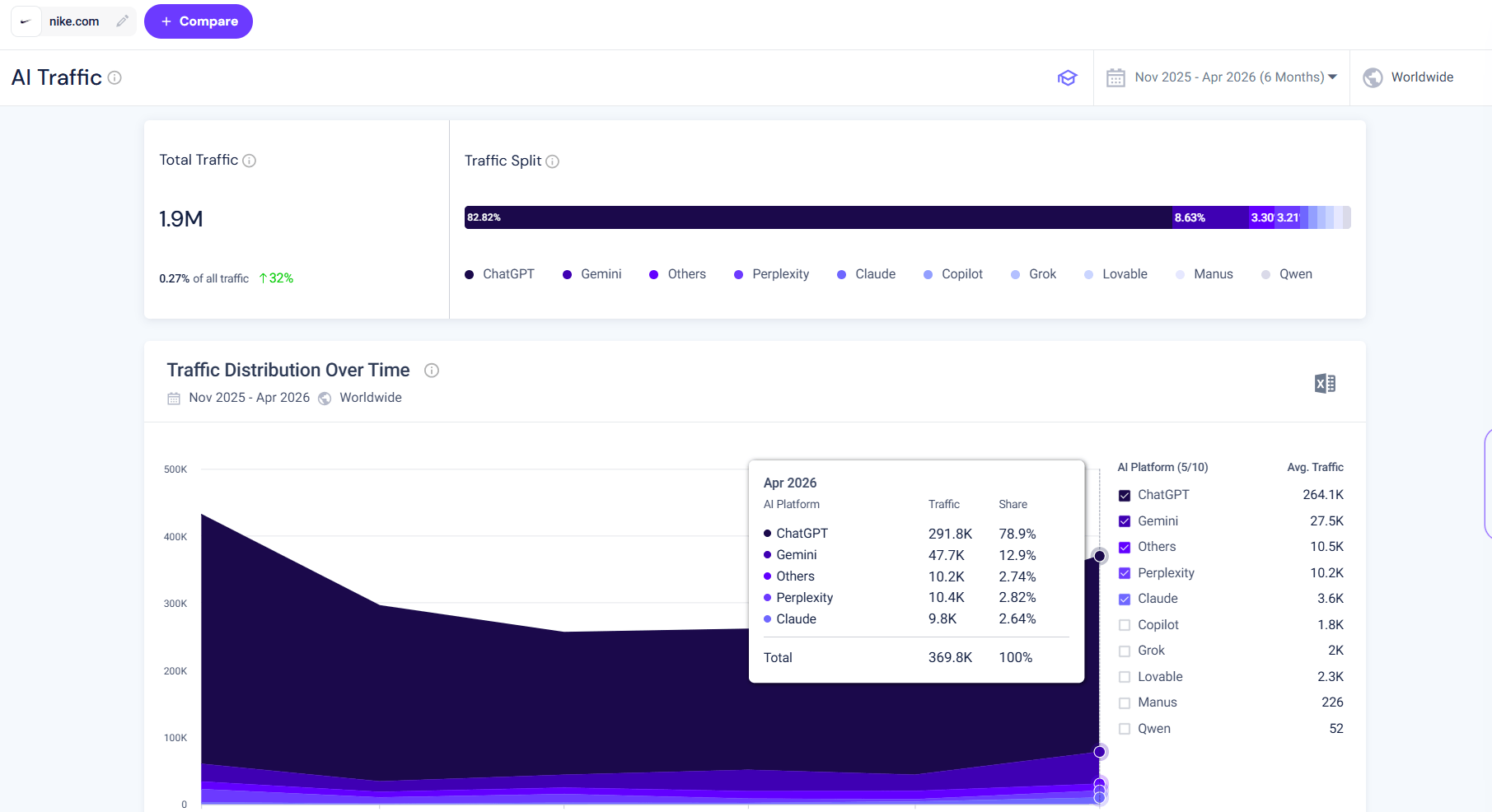Click the green 32% increase indicator
The height and width of the screenshot is (812, 1492).
(276, 278)
